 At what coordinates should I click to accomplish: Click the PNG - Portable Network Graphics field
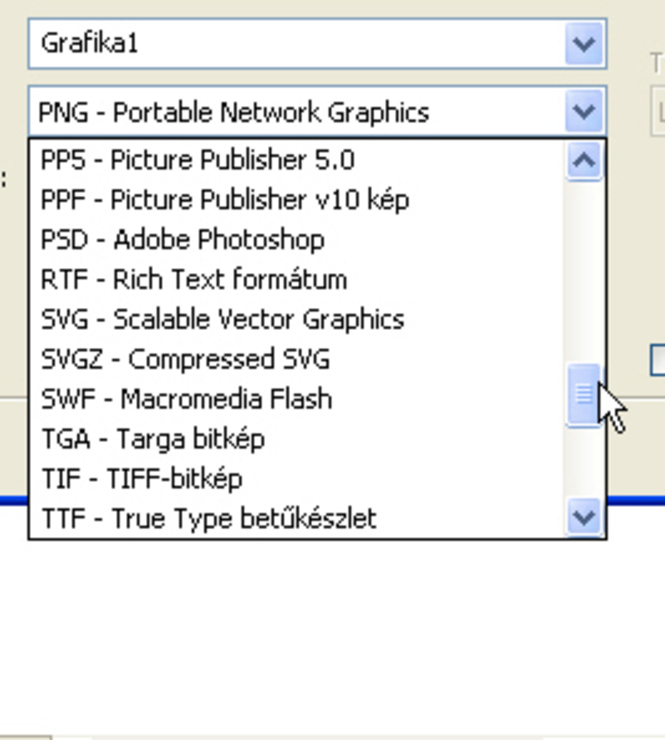(297, 112)
